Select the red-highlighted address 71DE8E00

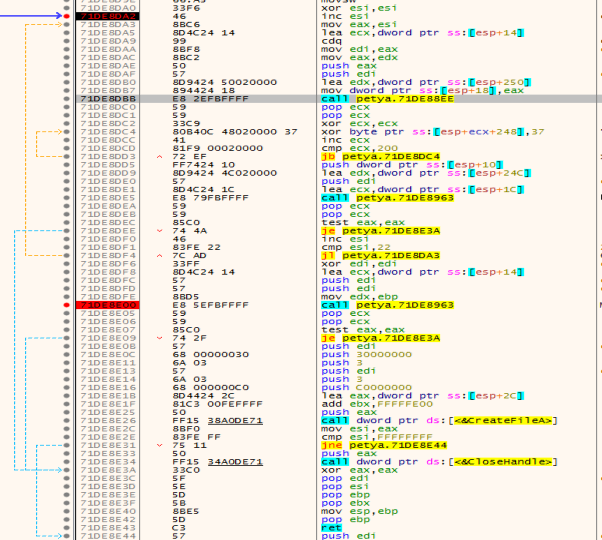[x=108, y=305]
